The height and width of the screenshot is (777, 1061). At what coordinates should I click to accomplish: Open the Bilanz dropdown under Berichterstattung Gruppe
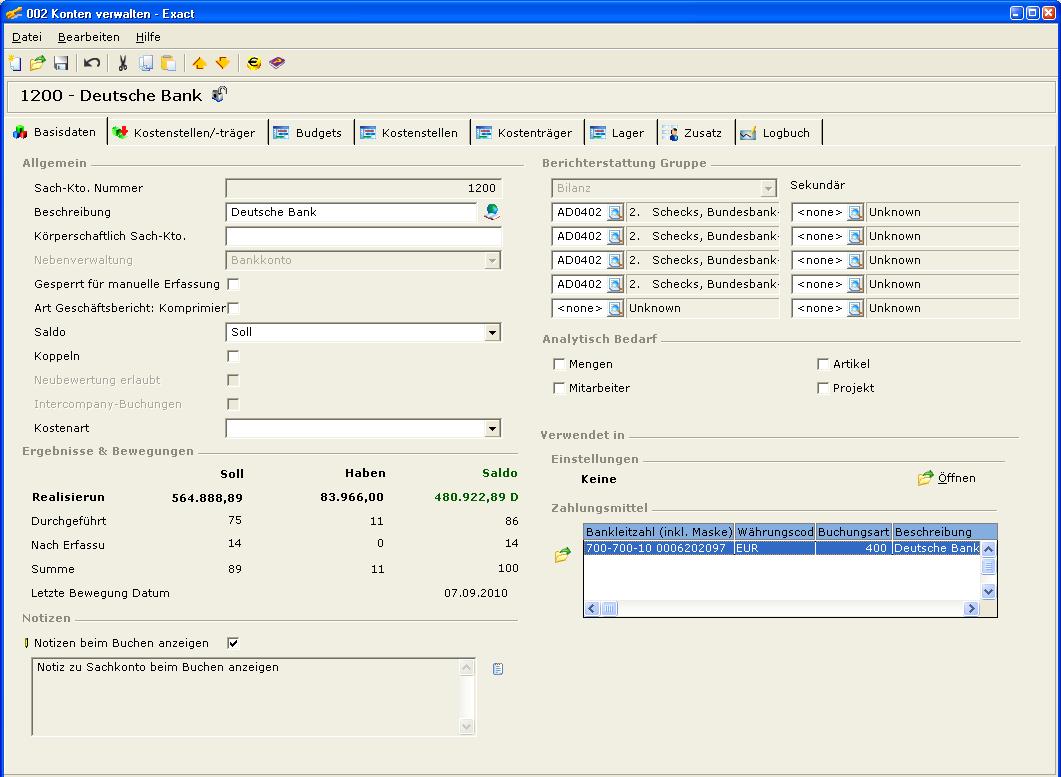(x=767, y=188)
